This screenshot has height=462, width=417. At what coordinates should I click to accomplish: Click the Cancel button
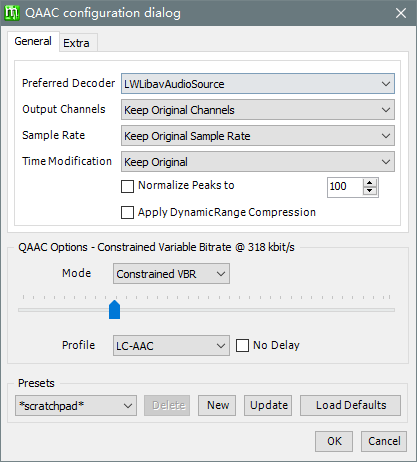click(x=384, y=441)
